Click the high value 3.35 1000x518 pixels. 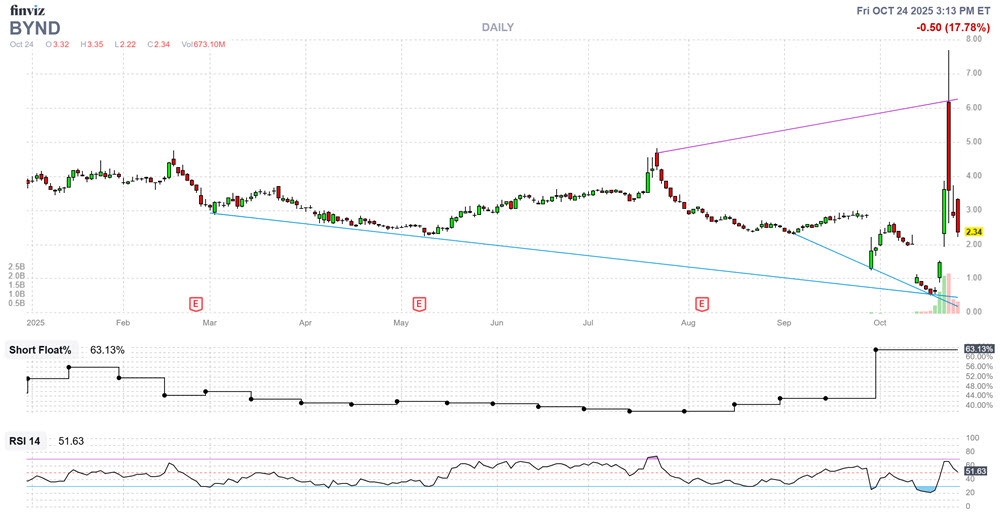pos(96,45)
